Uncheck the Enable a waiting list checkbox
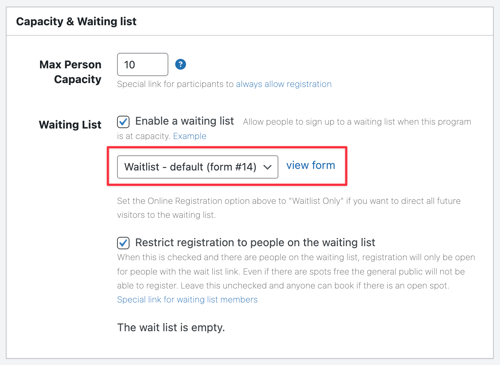The width and height of the screenshot is (500, 365). coord(123,121)
